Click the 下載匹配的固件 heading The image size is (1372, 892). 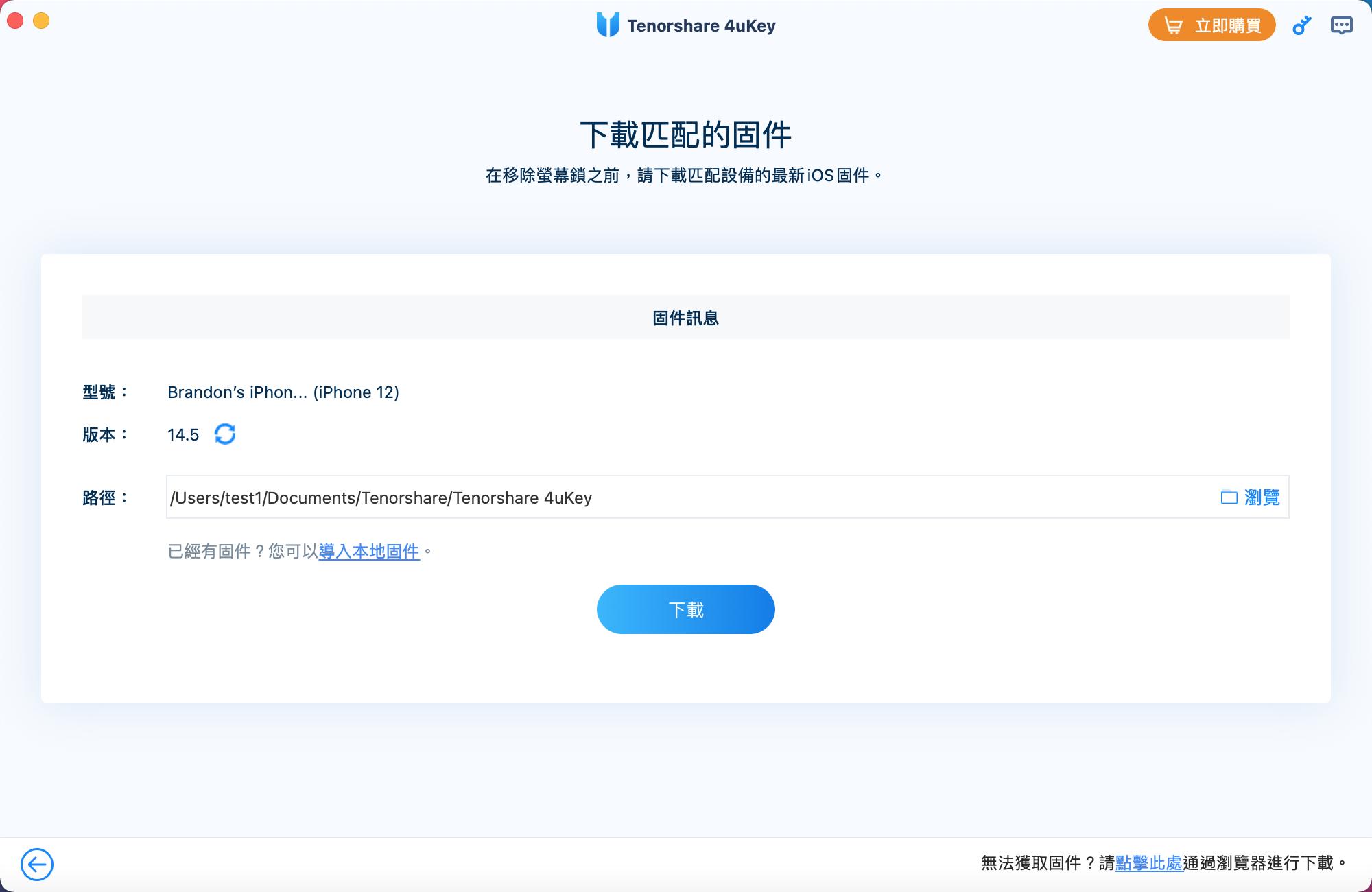686,134
